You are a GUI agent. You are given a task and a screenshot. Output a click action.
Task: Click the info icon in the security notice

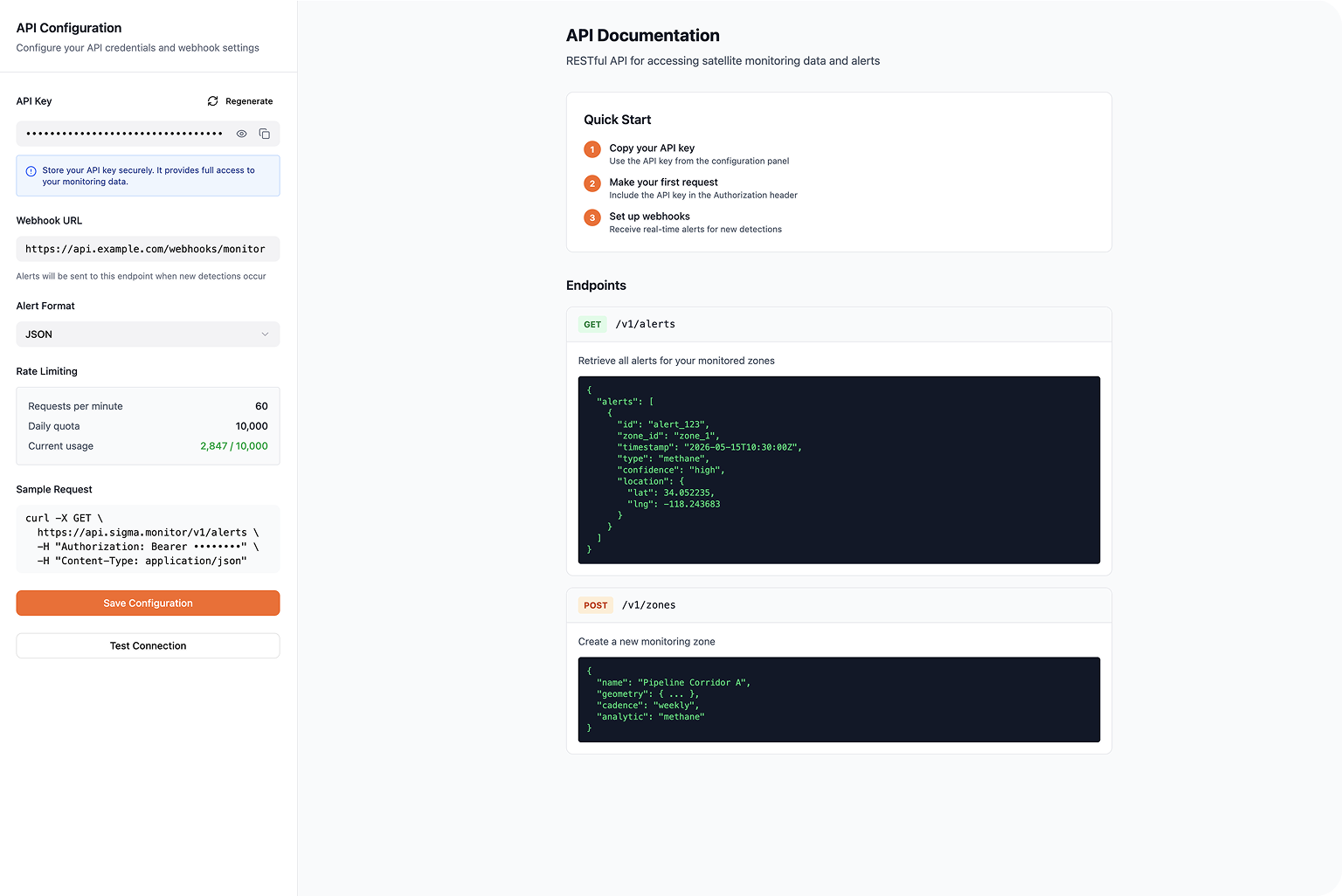tap(31, 171)
